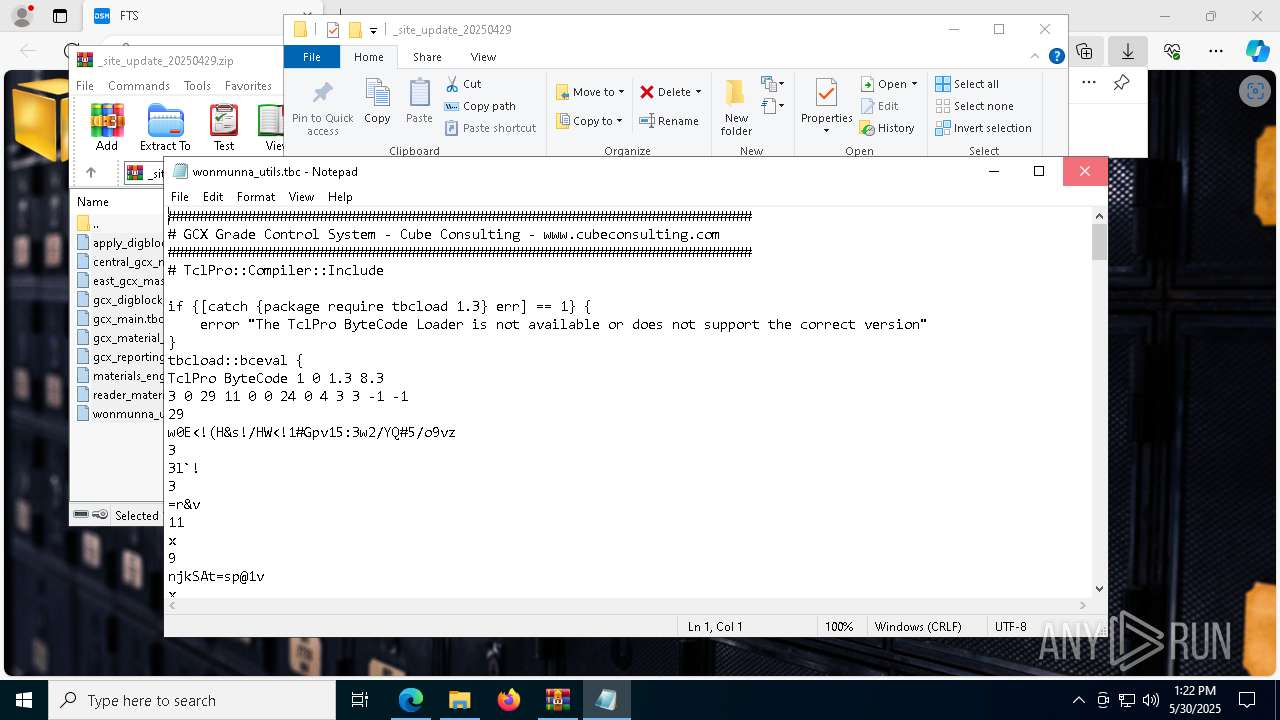The image size is (1280, 720).
Task: Click Paste shortcut in Explorer ribbon
Action: (490, 128)
